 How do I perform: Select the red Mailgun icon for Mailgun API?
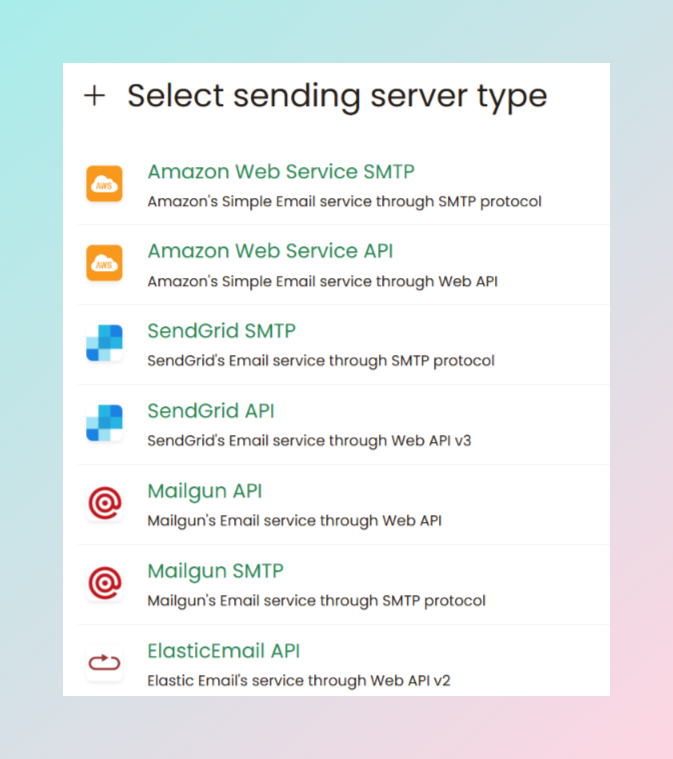tap(104, 503)
